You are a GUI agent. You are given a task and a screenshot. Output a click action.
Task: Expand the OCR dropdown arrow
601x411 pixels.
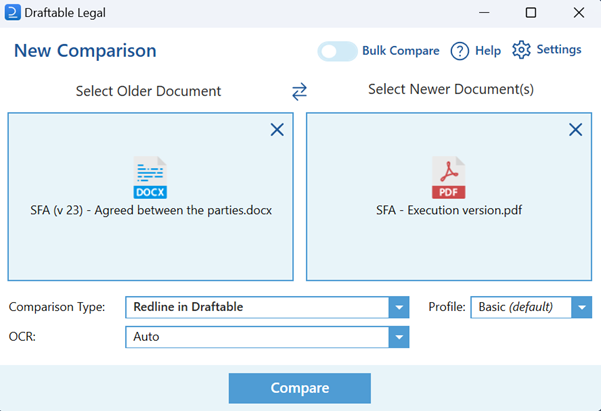pos(399,337)
